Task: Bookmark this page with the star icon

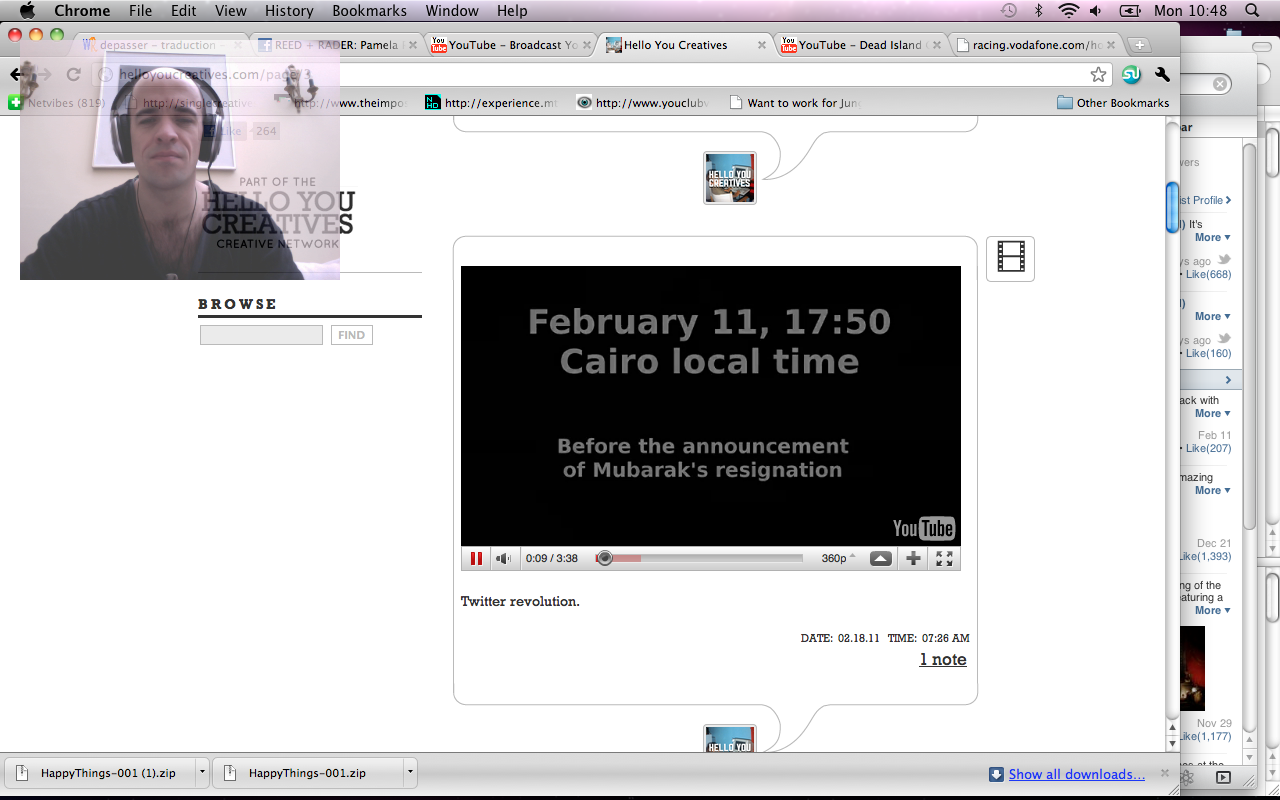Action: pyautogui.click(x=1098, y=75)
